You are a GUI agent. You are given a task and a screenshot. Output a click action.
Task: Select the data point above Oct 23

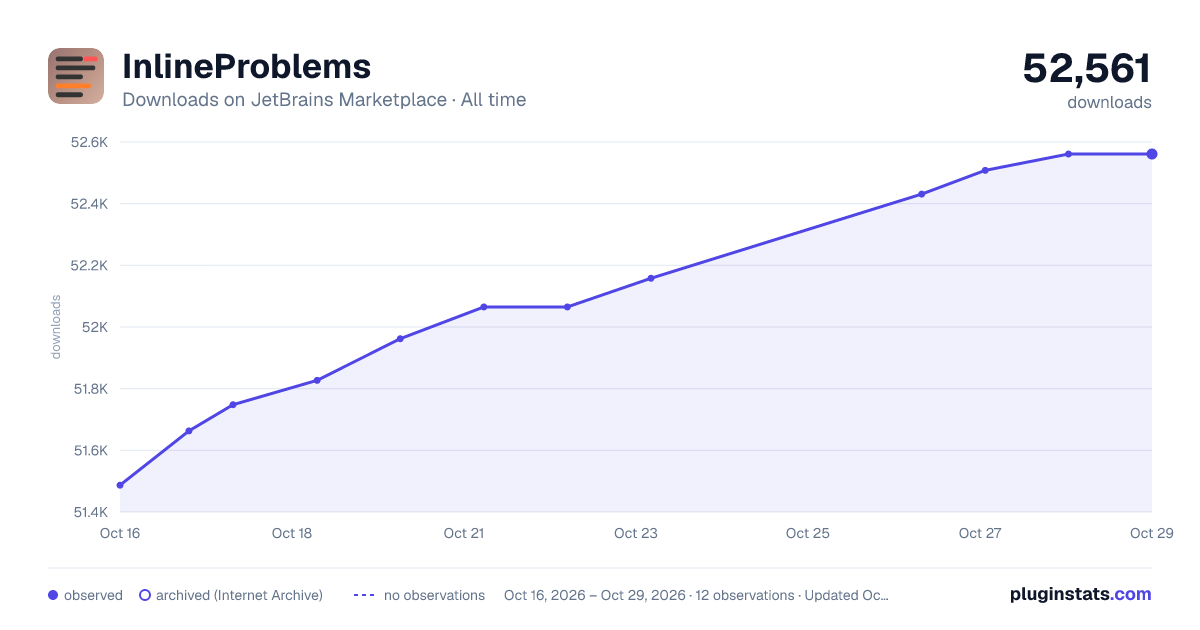point(651,278)
